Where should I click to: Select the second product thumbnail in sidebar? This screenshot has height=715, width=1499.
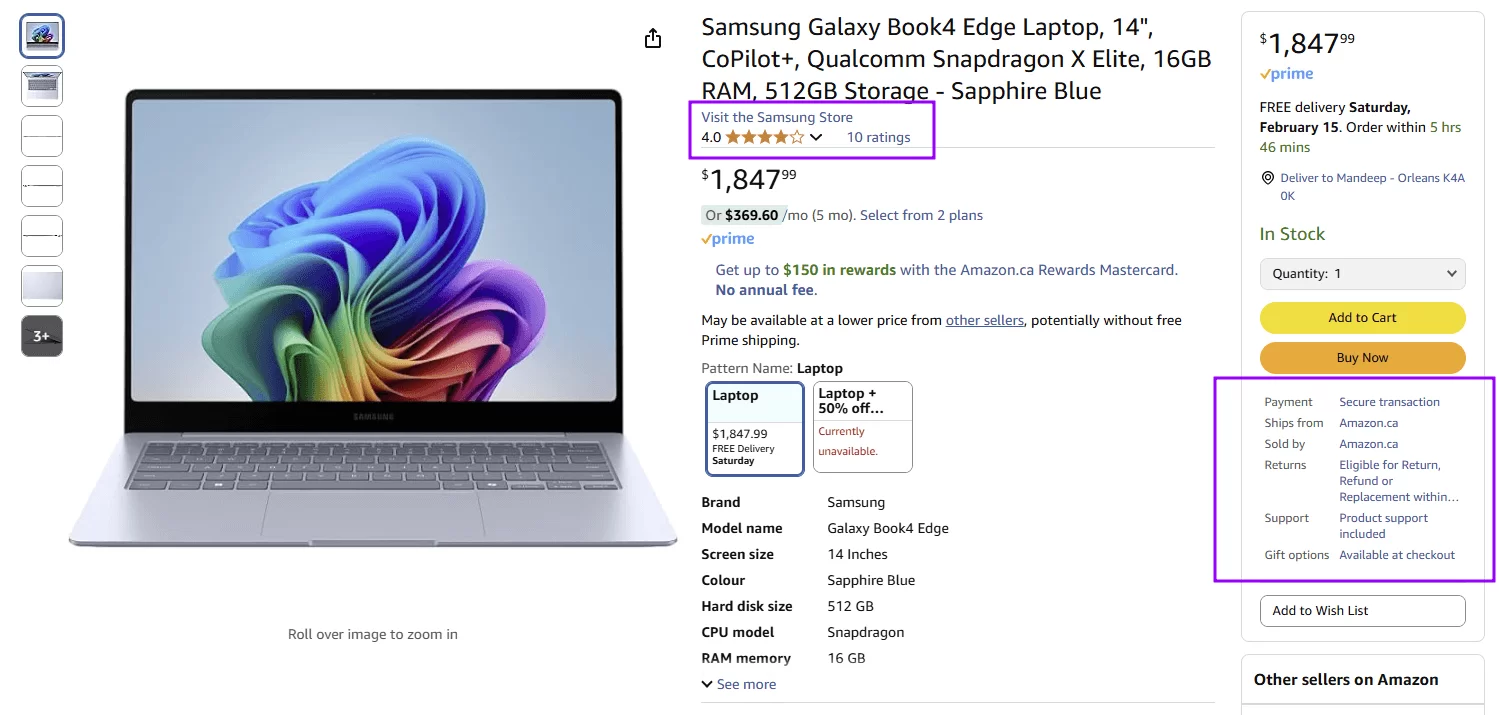[41, 86]
